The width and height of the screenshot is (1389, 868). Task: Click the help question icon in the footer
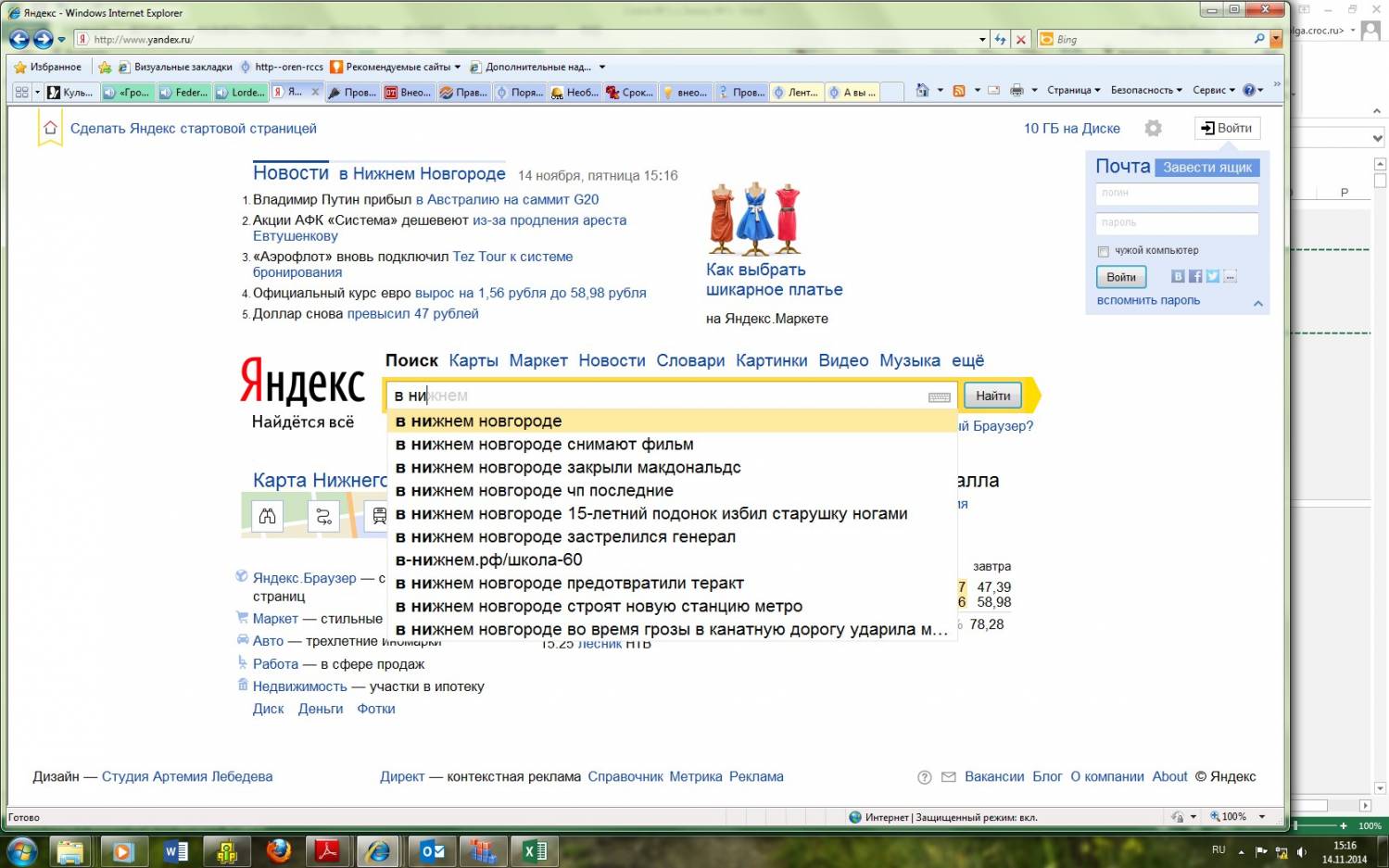(924, 777)
